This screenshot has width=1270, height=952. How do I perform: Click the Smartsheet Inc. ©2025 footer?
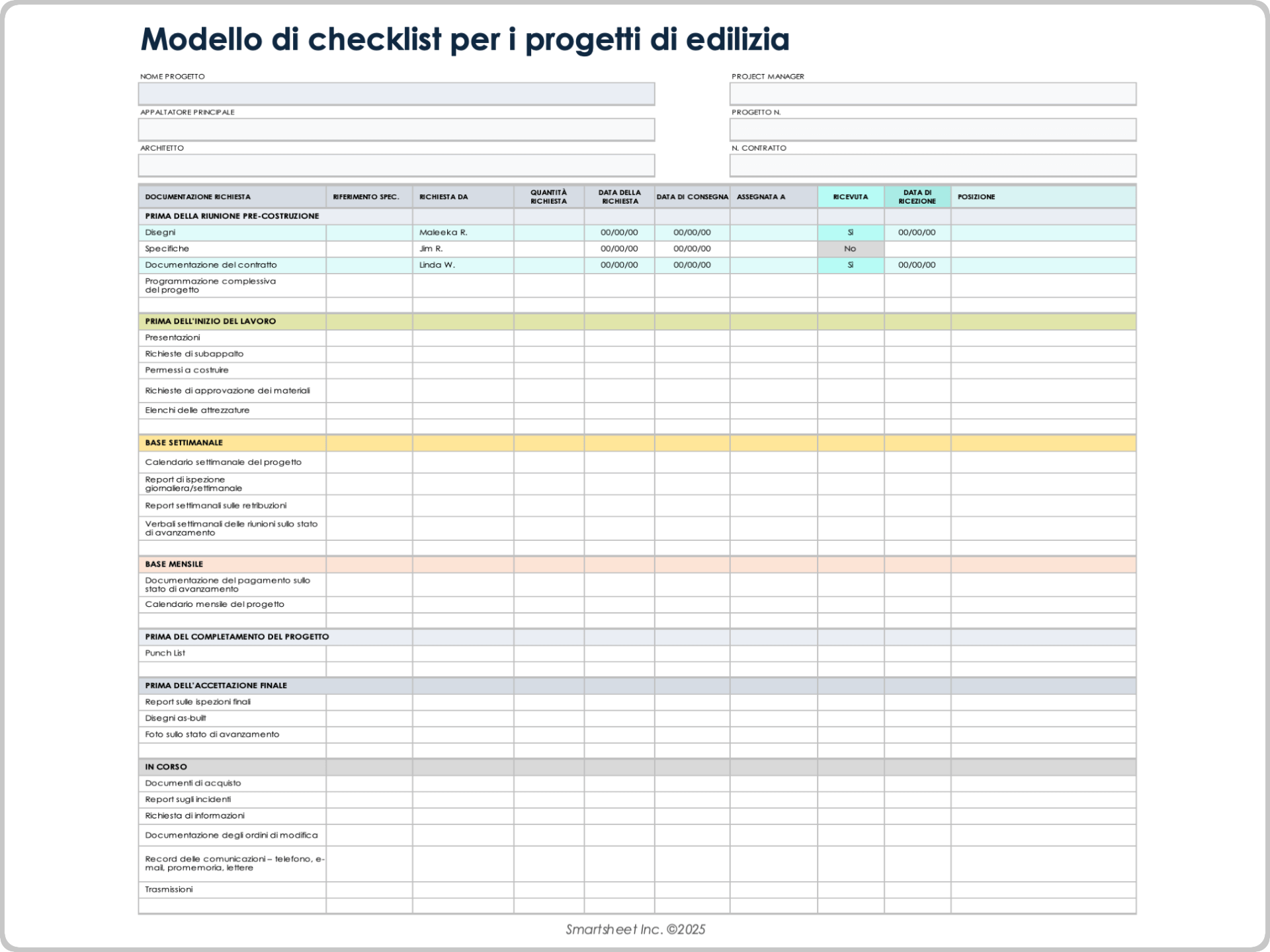click(636, 930)
